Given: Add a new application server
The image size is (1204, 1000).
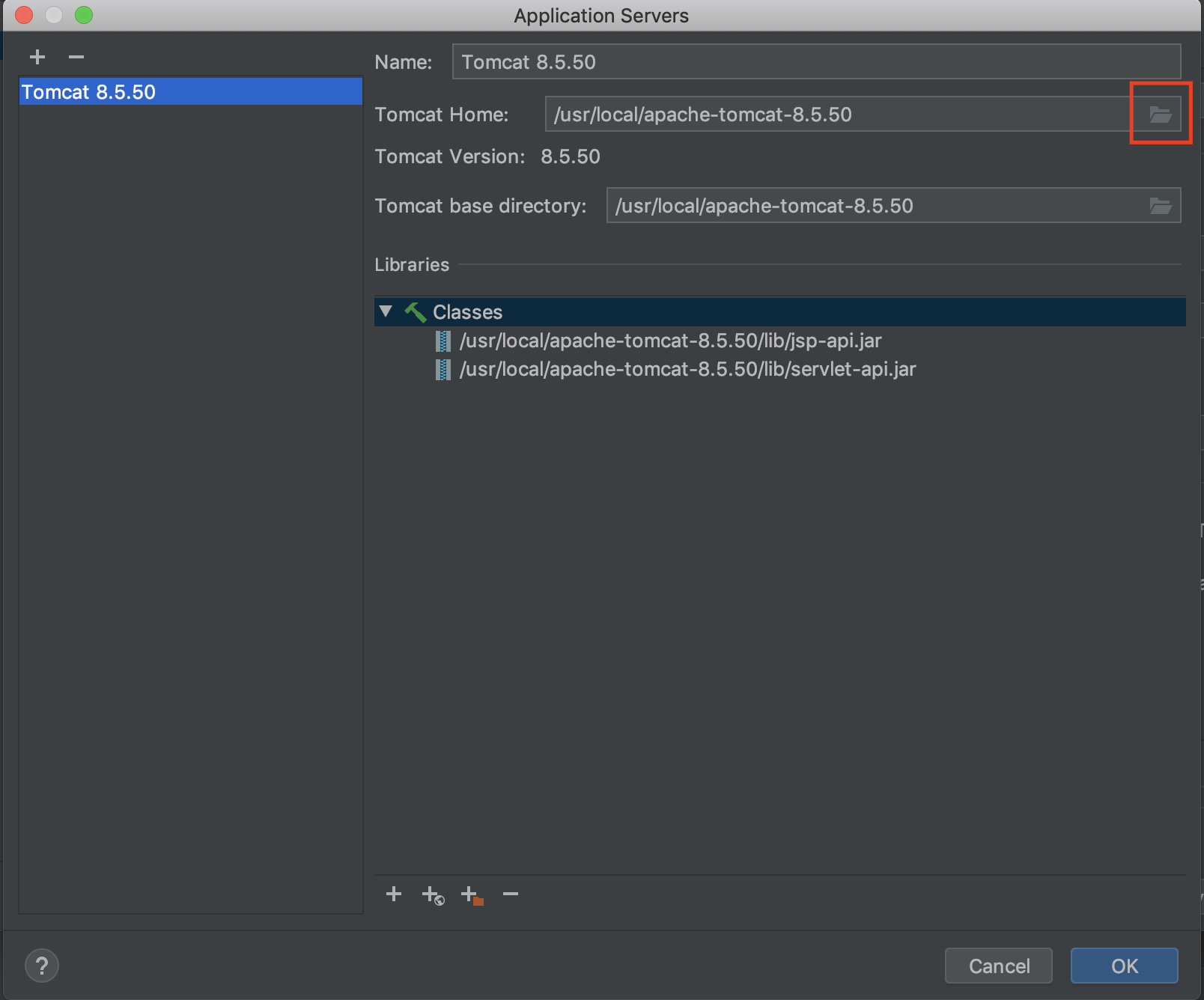Looking at the screenshot, I should tap(37, 57).
